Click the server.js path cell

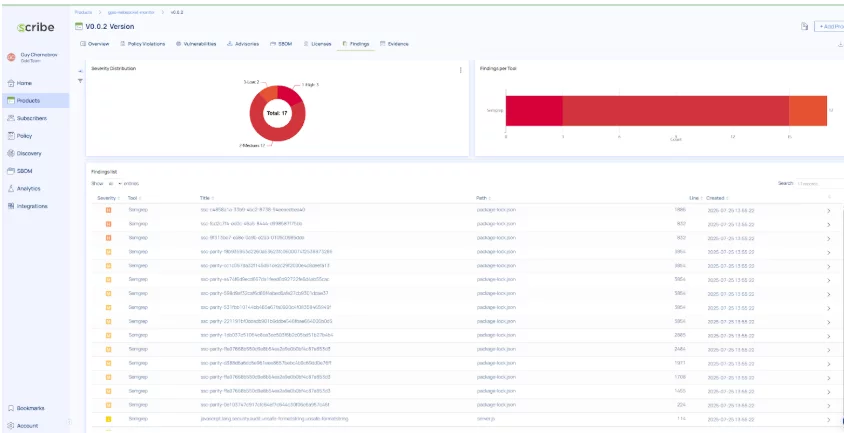click(x=484, y=418)
